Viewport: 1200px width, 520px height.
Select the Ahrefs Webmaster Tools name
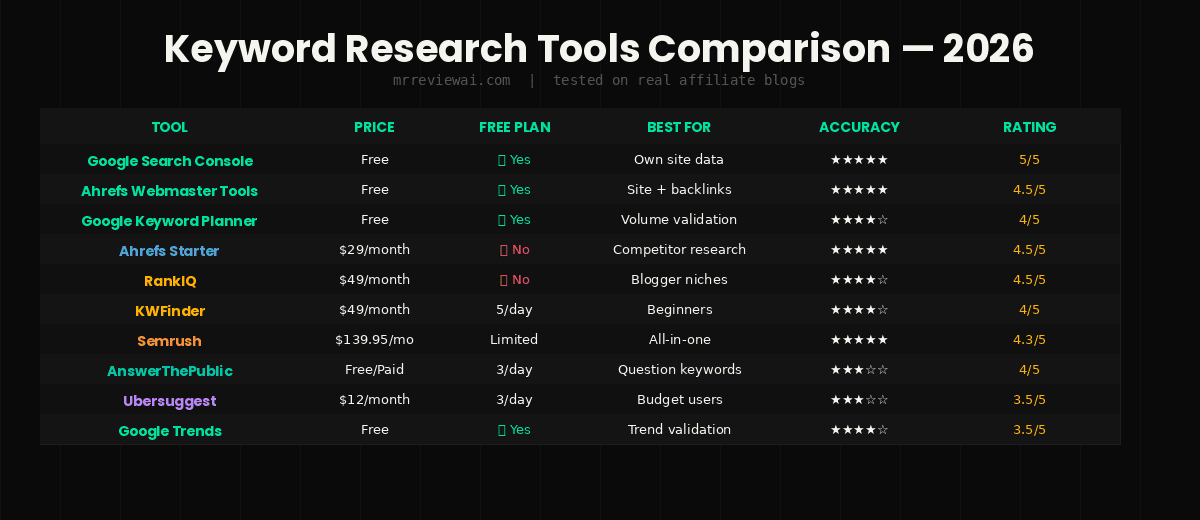[x=169, y=191]
